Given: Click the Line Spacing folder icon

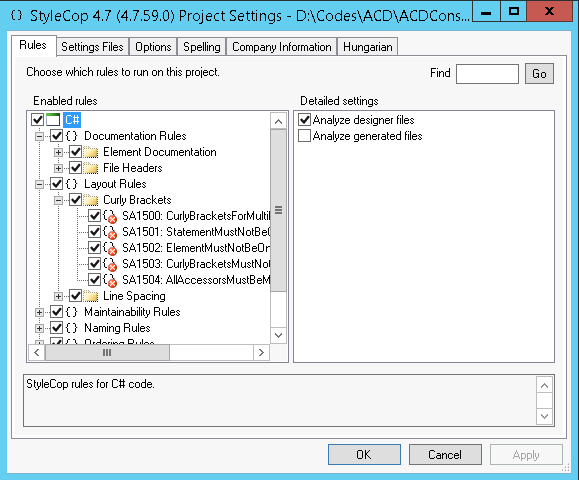Looking at the screenshot, I should (x=90, y=296).
